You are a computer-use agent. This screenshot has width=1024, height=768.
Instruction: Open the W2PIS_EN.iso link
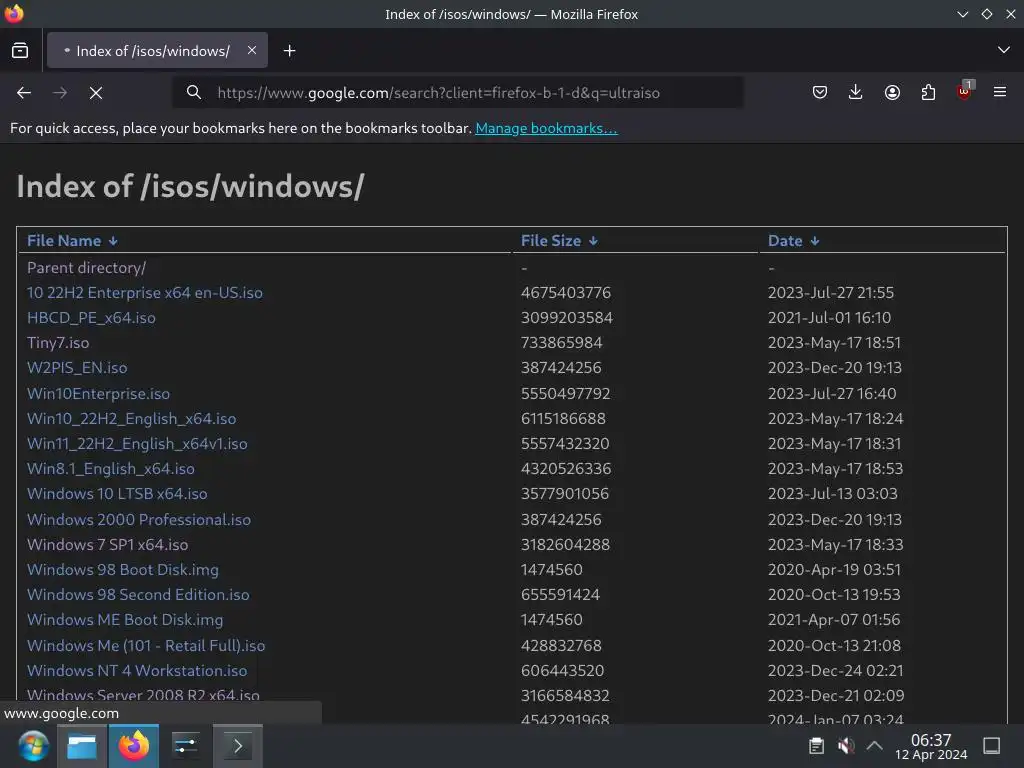[77, 368]
